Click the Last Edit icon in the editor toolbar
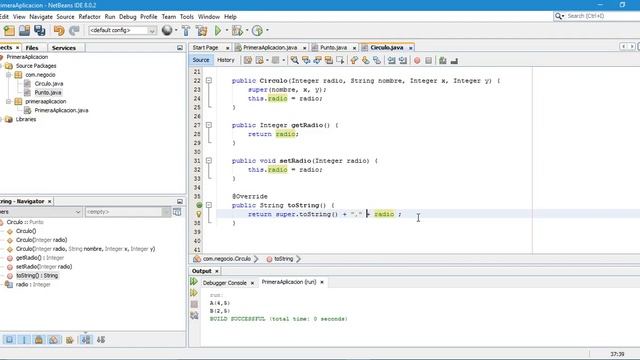Image resolution: width=640 pixels, height=360 pixels. (x=248, y=60)
